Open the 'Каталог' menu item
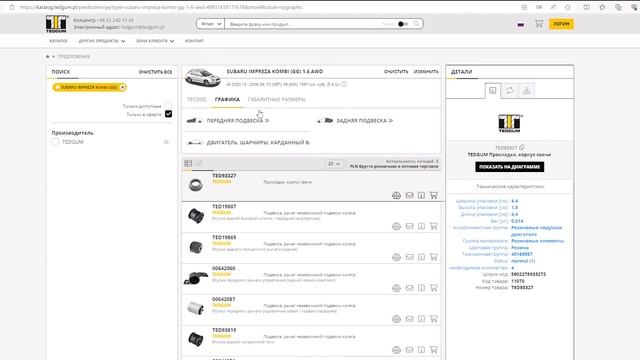Viewport: 640px width, 360px height. tap(58, 41)
